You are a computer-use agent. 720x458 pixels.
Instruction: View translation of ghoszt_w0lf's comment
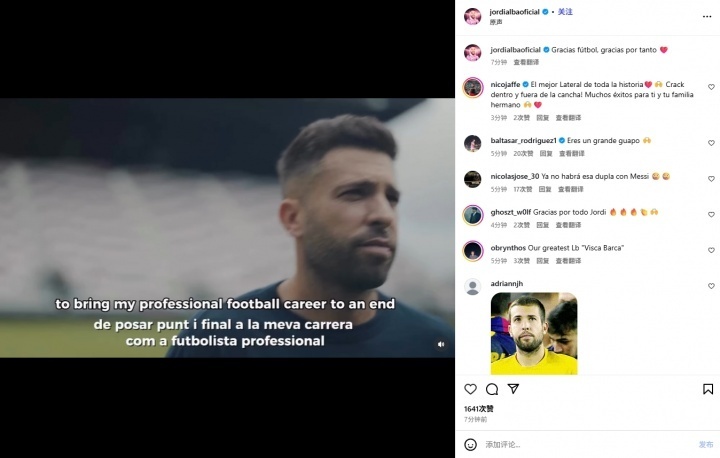[568, 225]
